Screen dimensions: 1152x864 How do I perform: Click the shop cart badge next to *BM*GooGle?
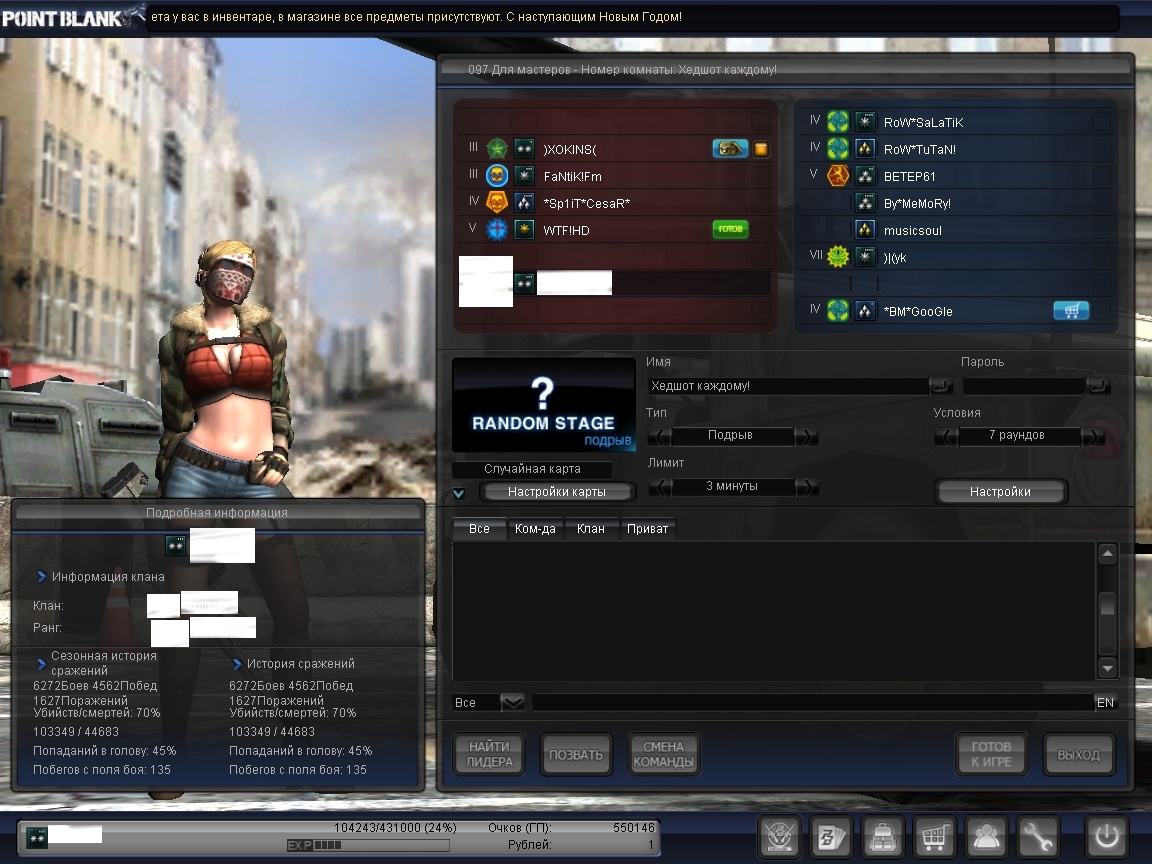pos(1071,311)
